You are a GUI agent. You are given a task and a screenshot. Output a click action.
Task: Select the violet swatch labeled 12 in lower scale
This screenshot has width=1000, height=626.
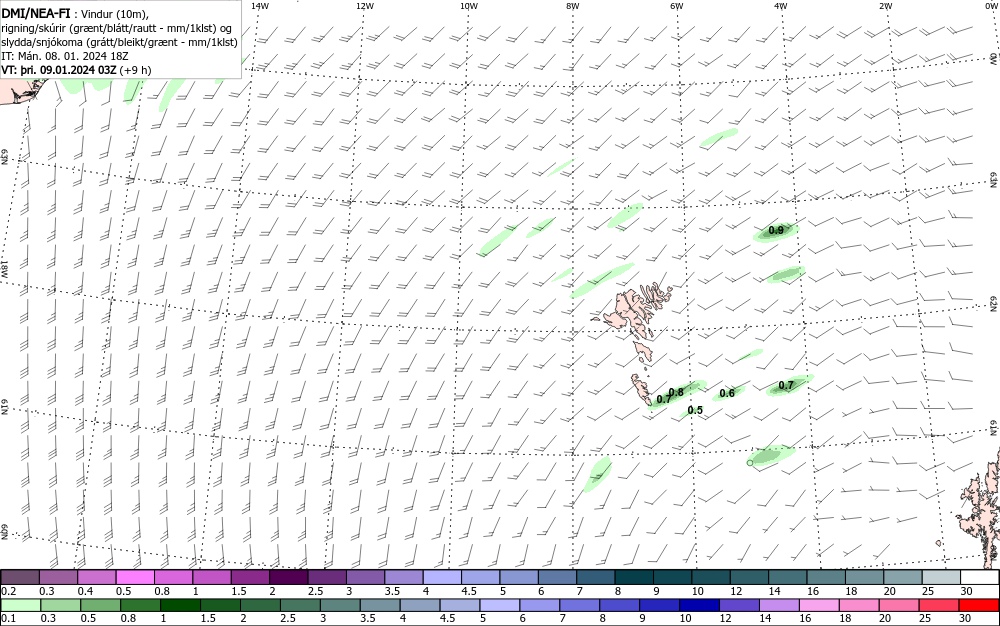739,605
